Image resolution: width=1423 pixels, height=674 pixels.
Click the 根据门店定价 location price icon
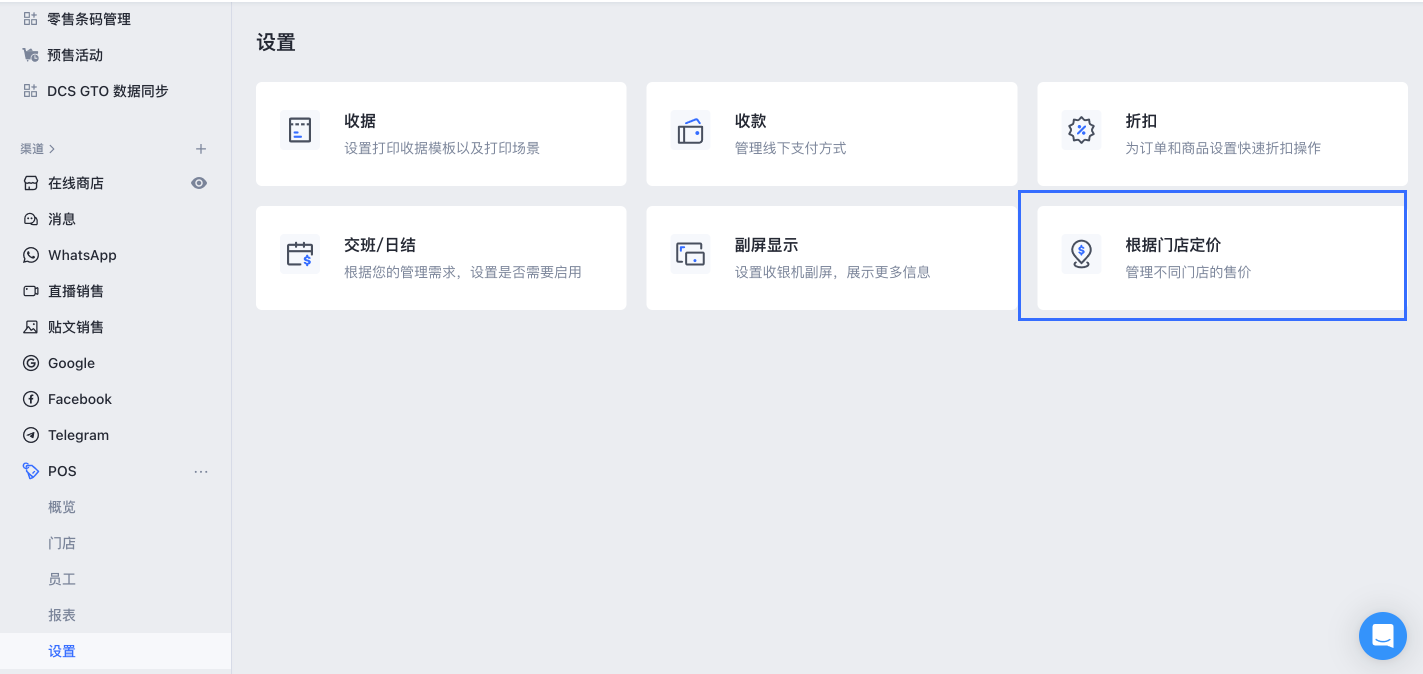pos(1081,254)
